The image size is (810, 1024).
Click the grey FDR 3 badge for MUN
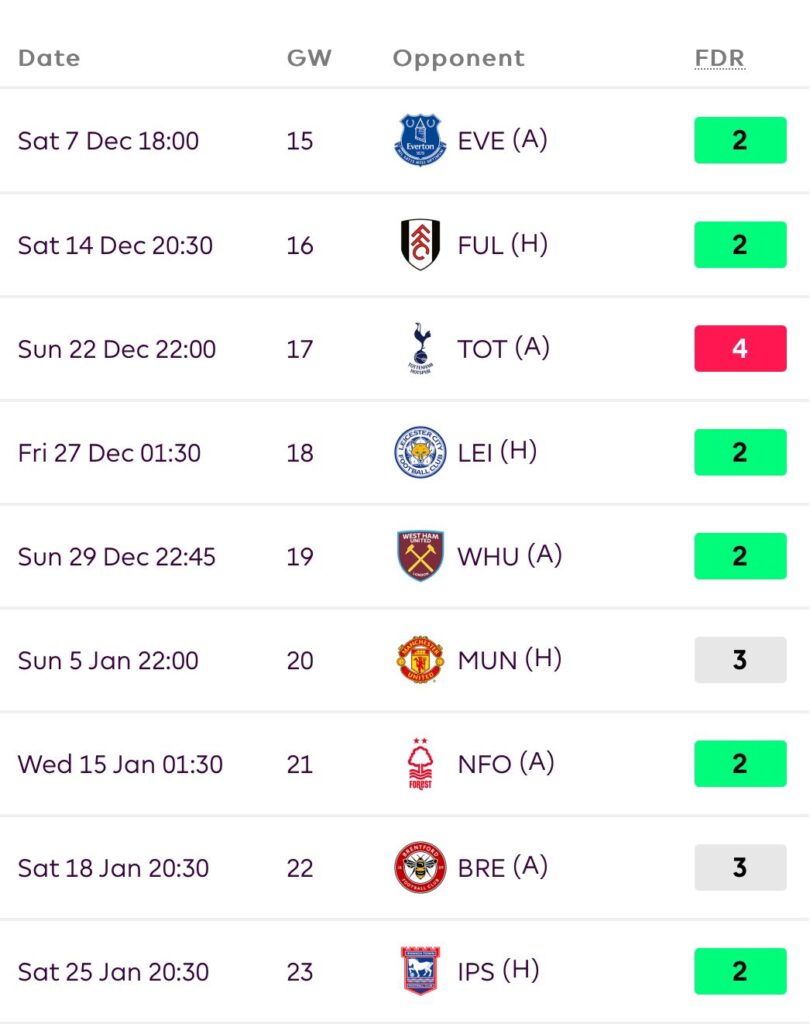pos(740,660)
